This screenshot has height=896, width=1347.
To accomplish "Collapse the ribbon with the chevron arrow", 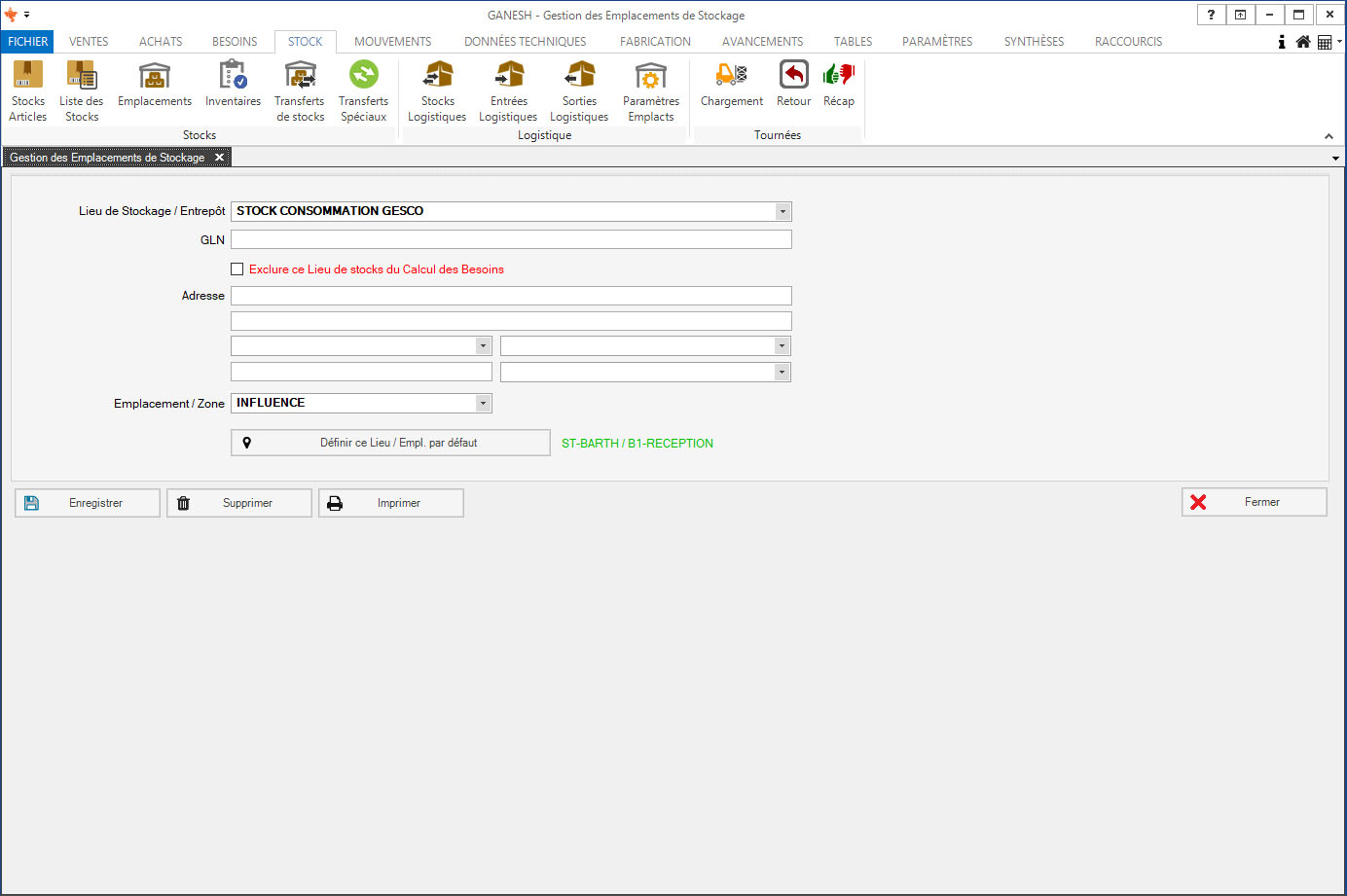I will pos(1329,136).
